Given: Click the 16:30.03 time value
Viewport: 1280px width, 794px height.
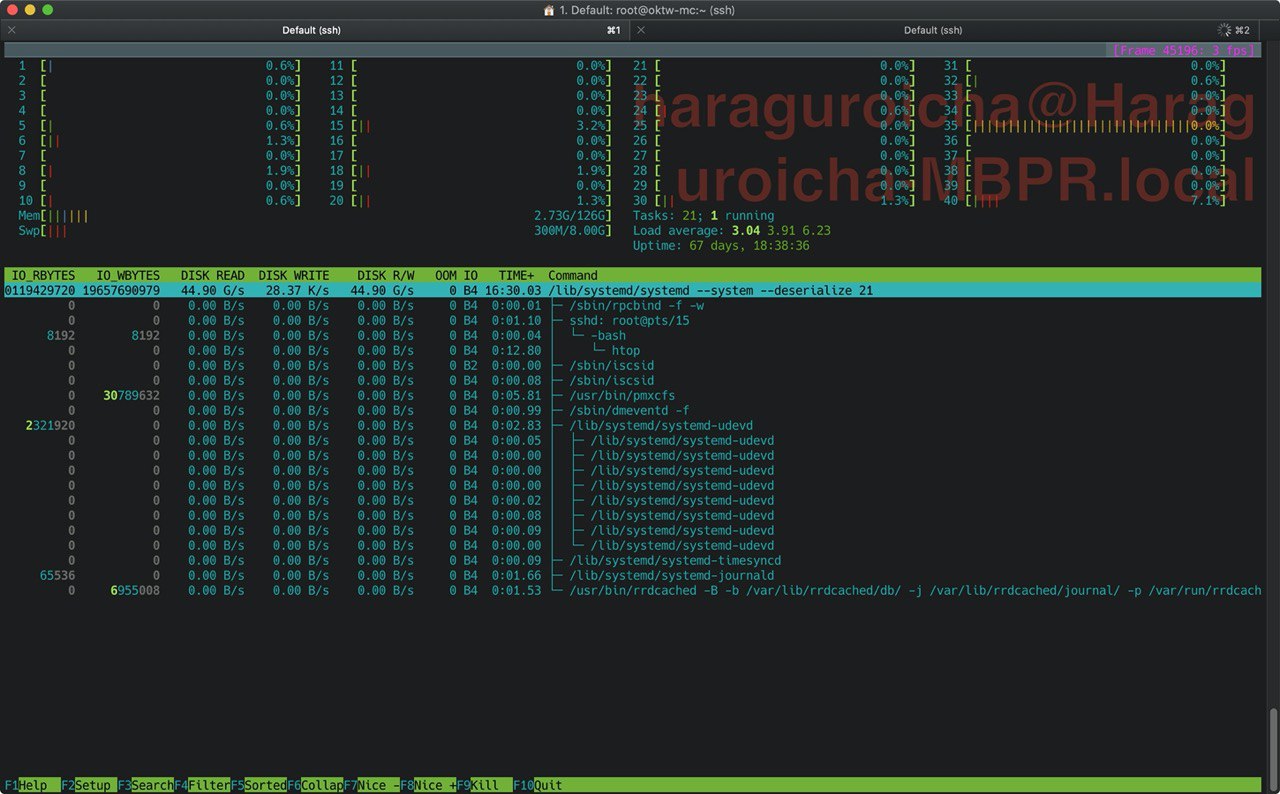Looking at the screenshot, I should 512,290.
